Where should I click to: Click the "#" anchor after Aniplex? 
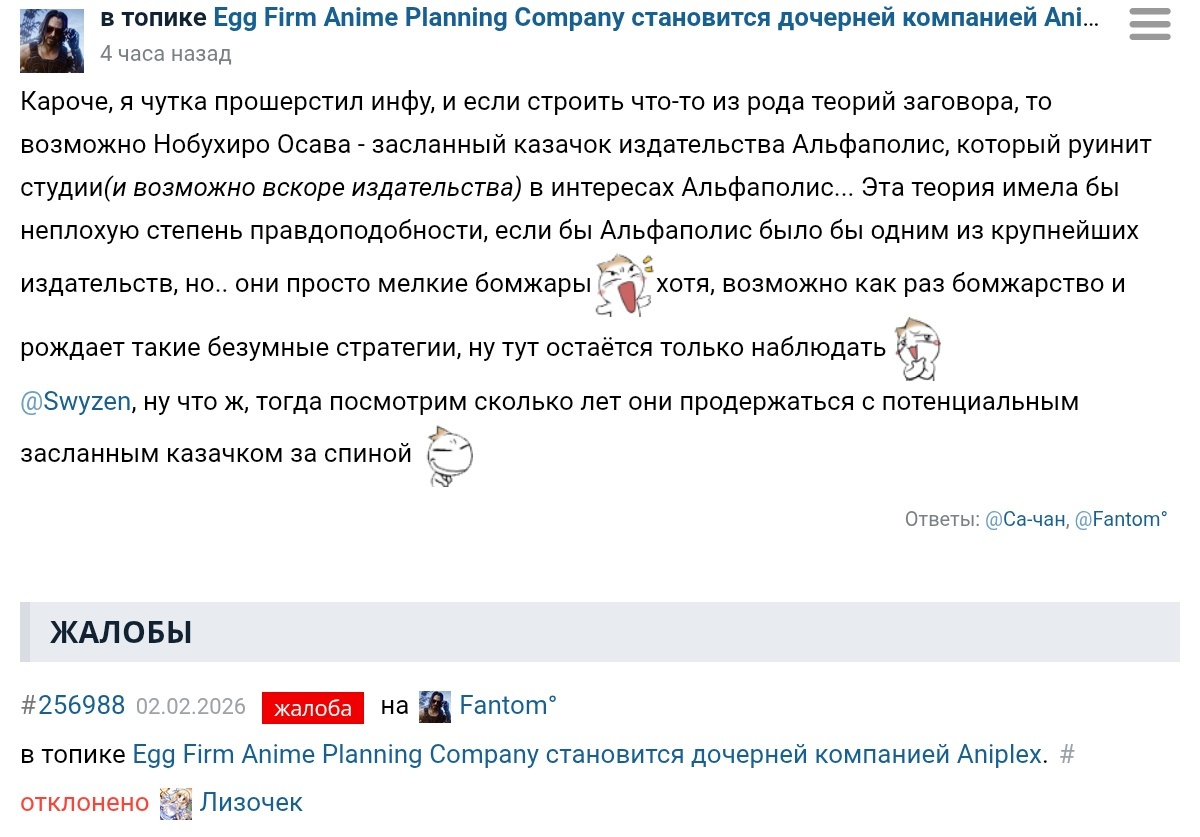tap(1067, 754)
